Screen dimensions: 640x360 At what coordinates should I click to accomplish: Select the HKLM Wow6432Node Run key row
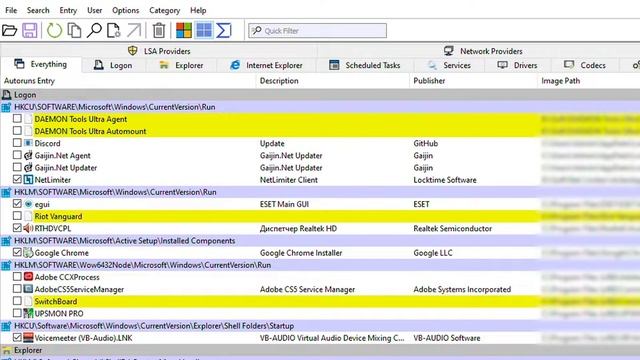[320, 265]
